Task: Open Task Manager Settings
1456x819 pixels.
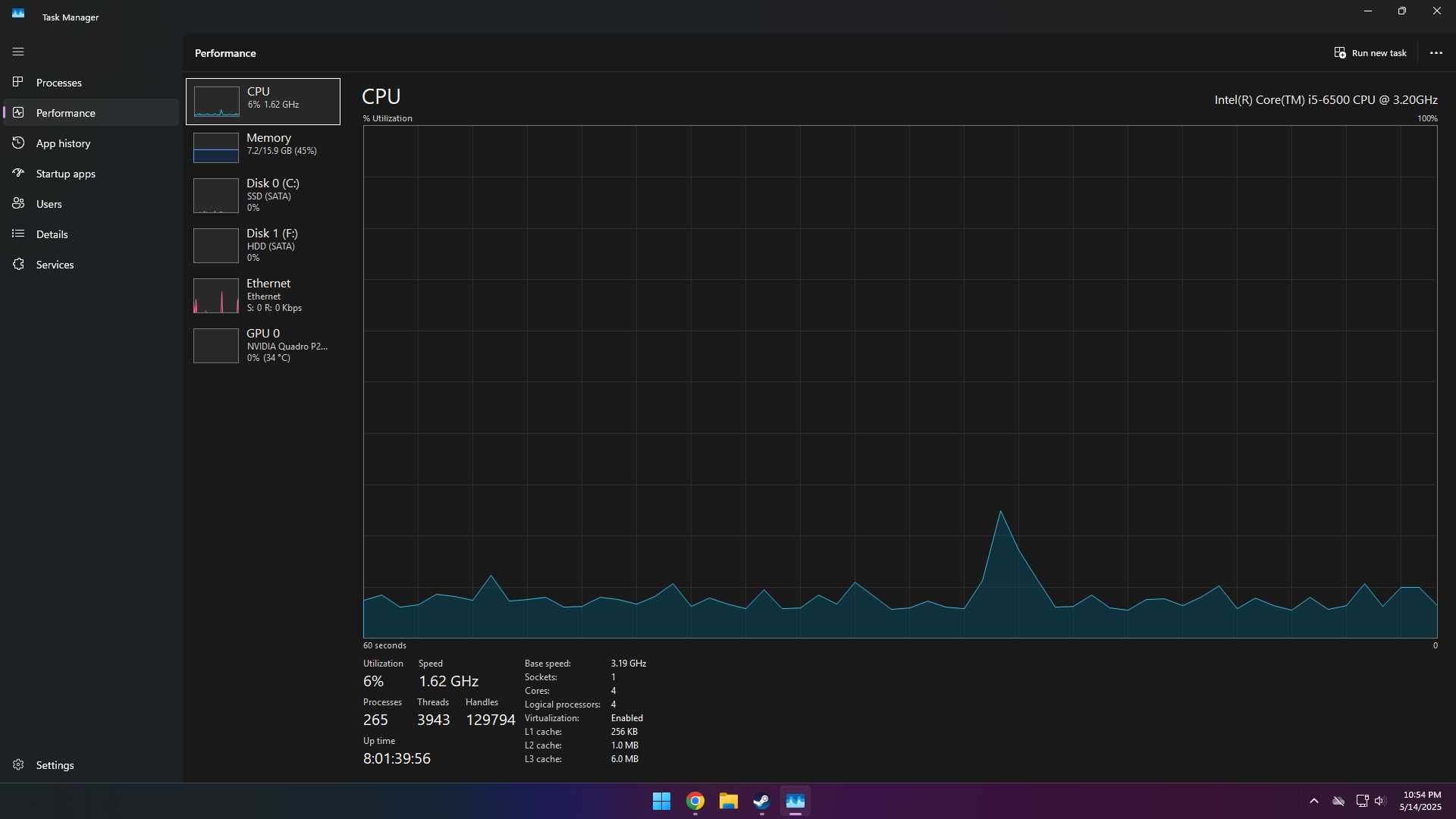Action: 91,764
